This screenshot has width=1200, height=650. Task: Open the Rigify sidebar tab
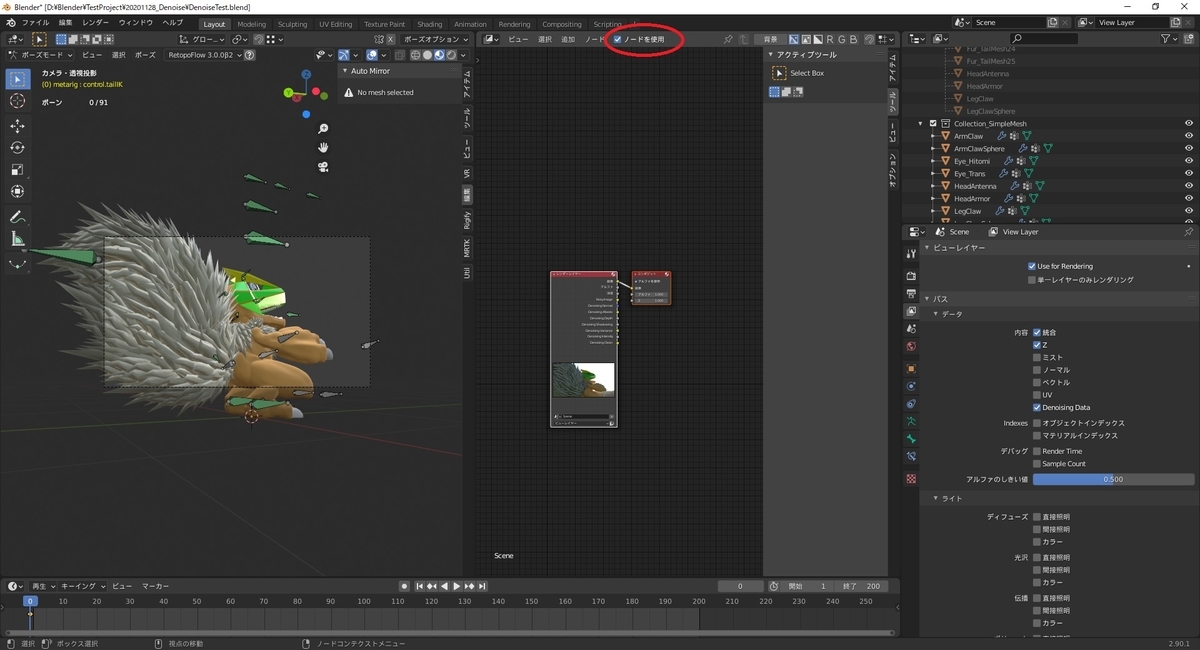click(466, 220)
